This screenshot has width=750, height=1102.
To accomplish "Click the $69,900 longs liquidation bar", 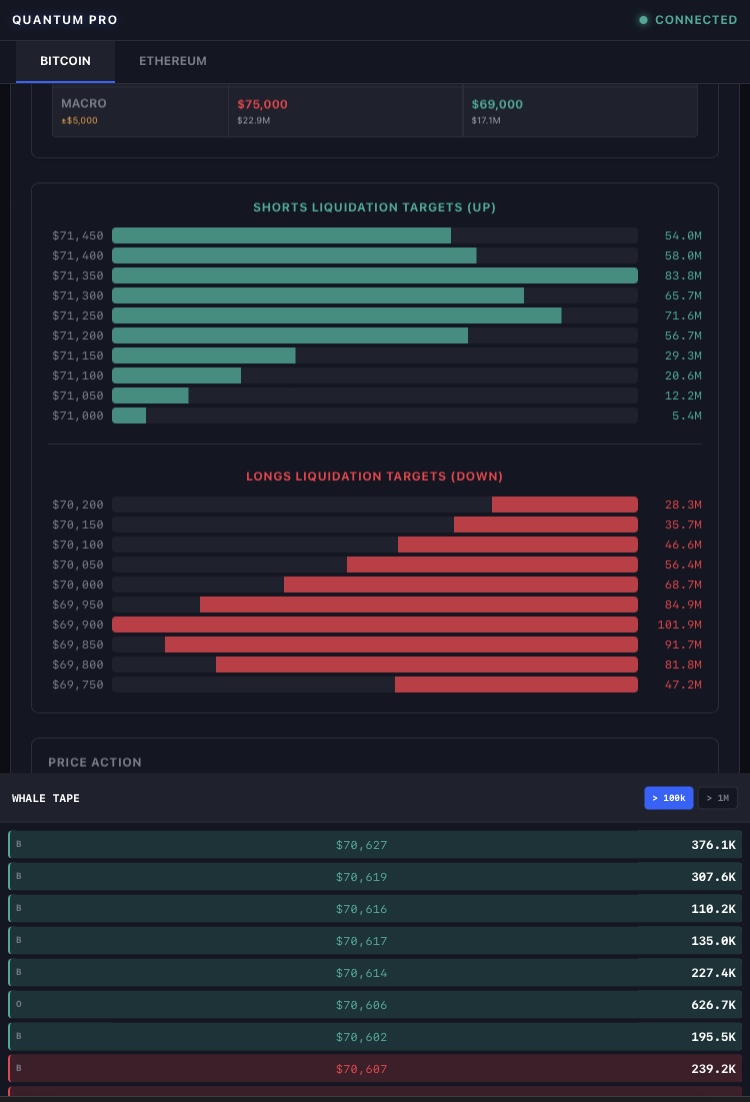I will [375, 625].
